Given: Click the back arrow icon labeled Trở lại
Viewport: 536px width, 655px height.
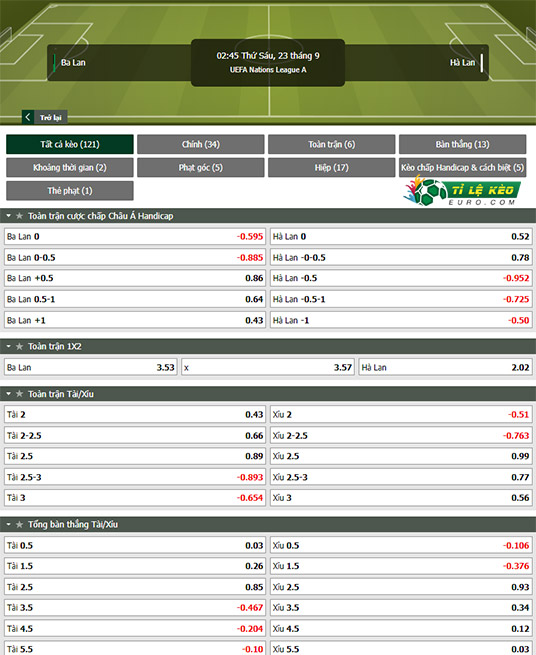Looking at the screenshot, I should click(28, 117).
